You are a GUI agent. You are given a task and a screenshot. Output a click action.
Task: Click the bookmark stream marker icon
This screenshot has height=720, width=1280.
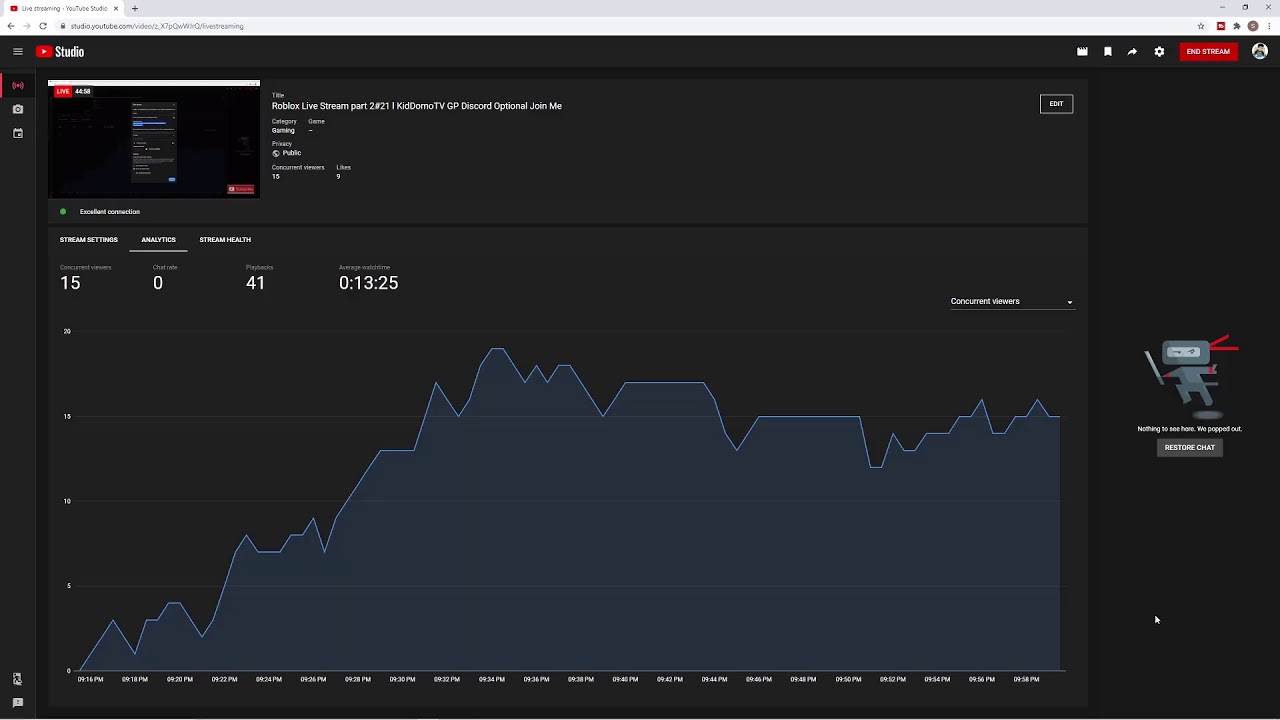[x=1108, y=52]
